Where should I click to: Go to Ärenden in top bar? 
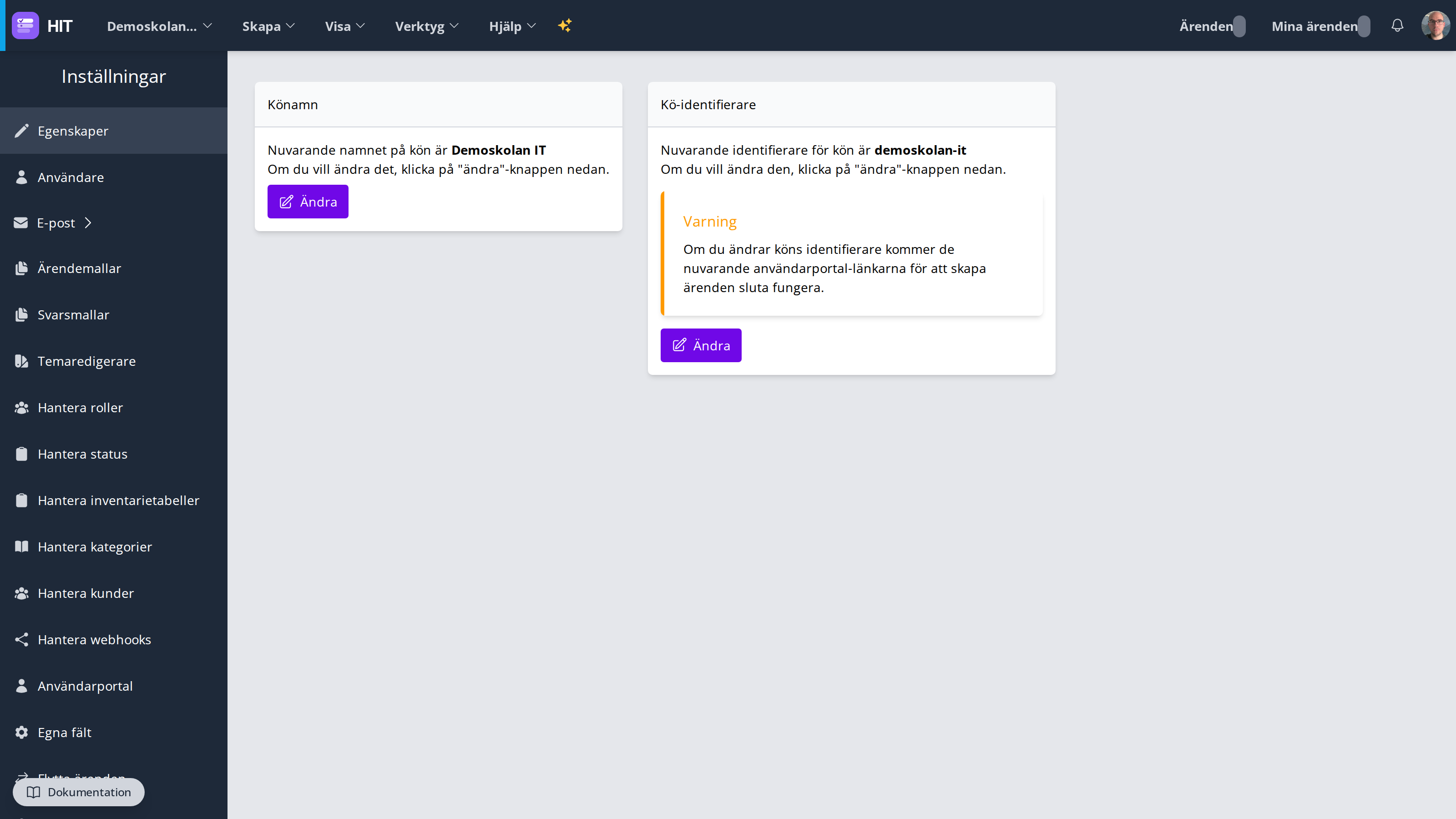point(1212,26)
